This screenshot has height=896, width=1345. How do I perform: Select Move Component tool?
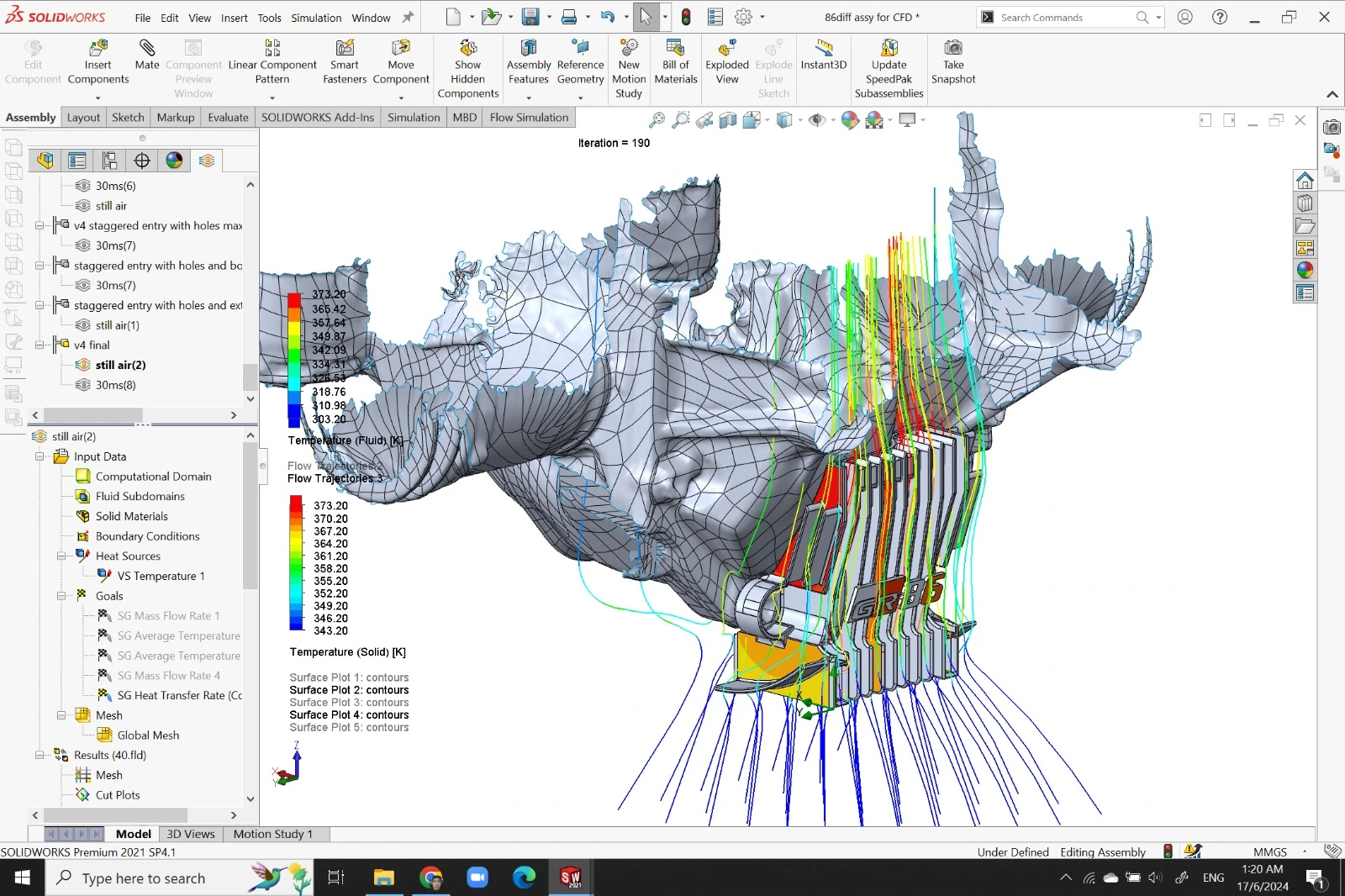click(401, 62)
